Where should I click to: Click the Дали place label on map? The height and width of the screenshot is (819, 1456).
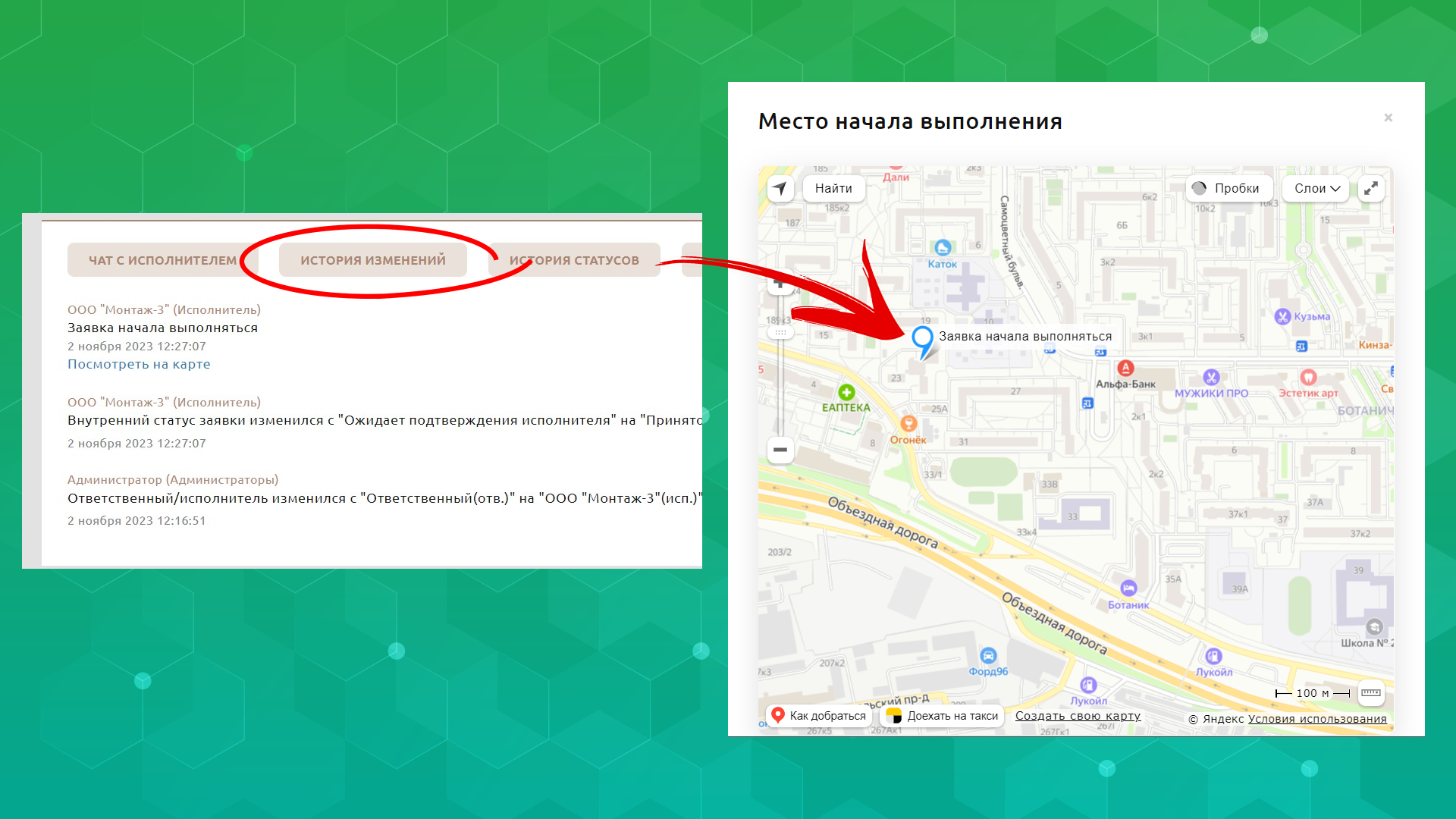coord(896,177)
